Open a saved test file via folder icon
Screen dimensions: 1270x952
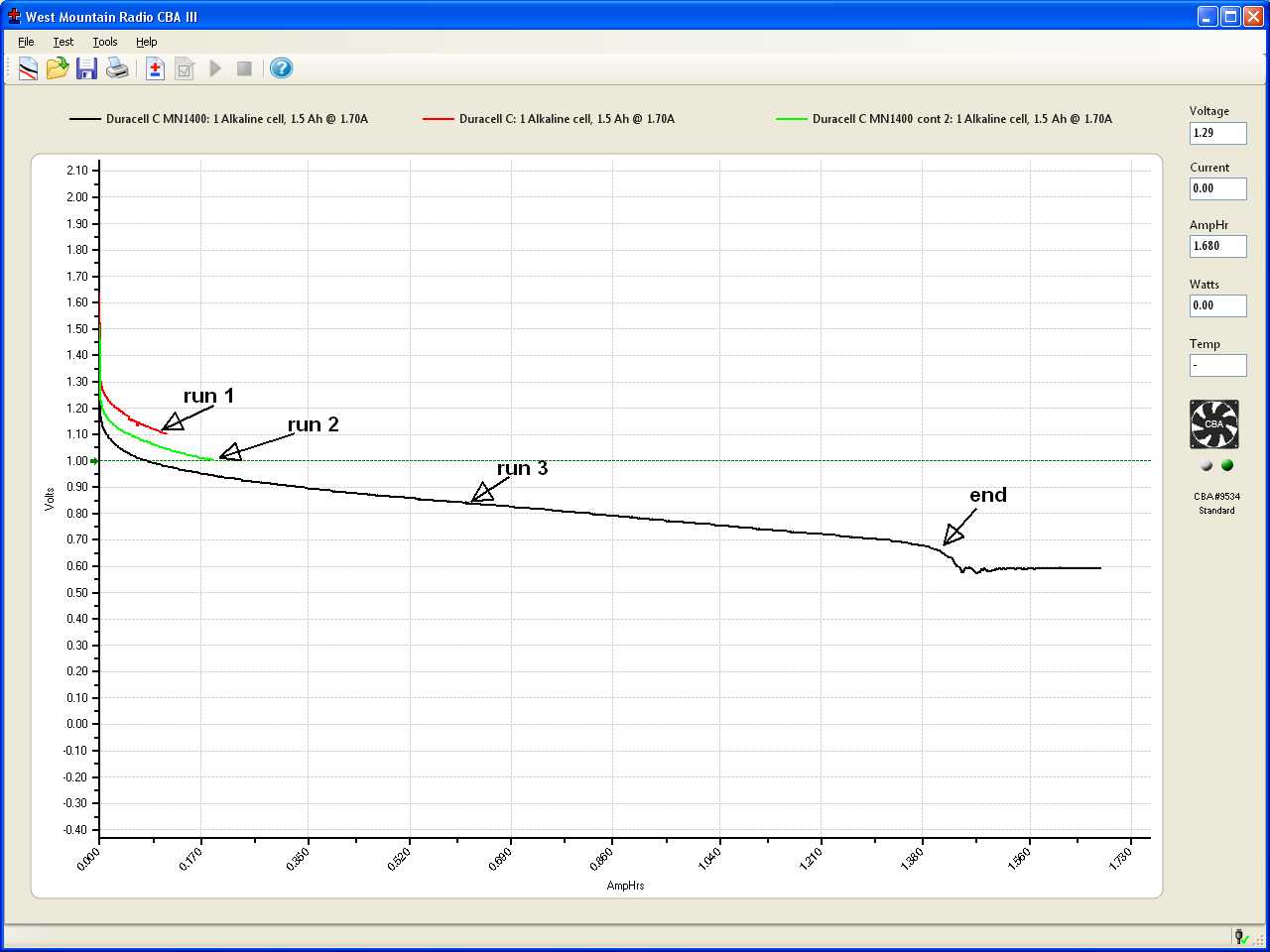(x=58, y=68)
